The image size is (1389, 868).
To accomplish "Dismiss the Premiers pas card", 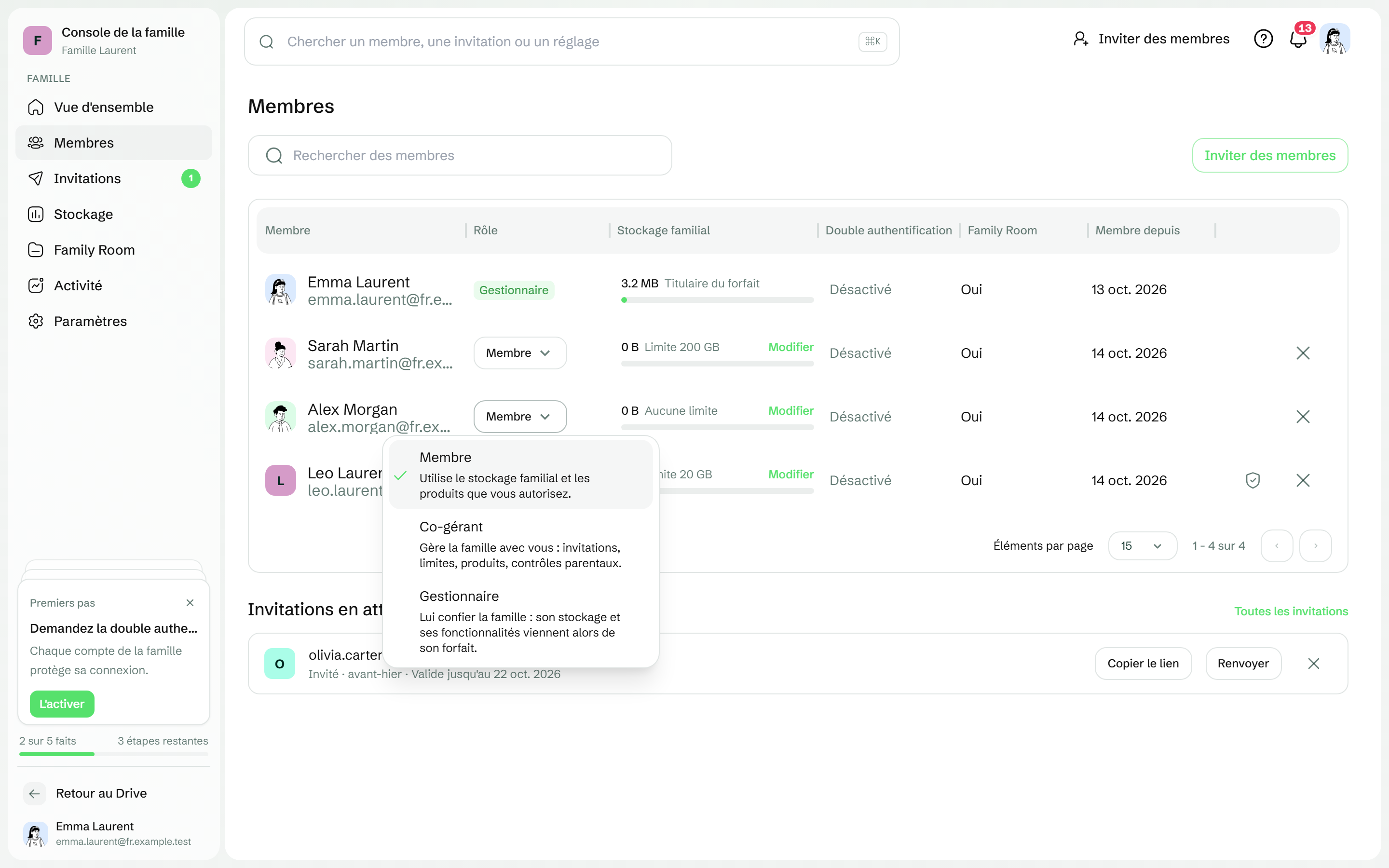I will 190,603.
